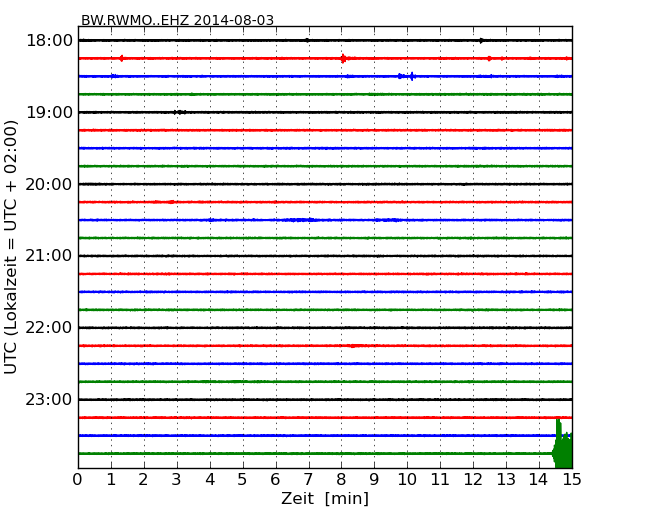Click the 15 minute tick label
Viewport: 650px width, 520px height.
(x=572, y=480)
